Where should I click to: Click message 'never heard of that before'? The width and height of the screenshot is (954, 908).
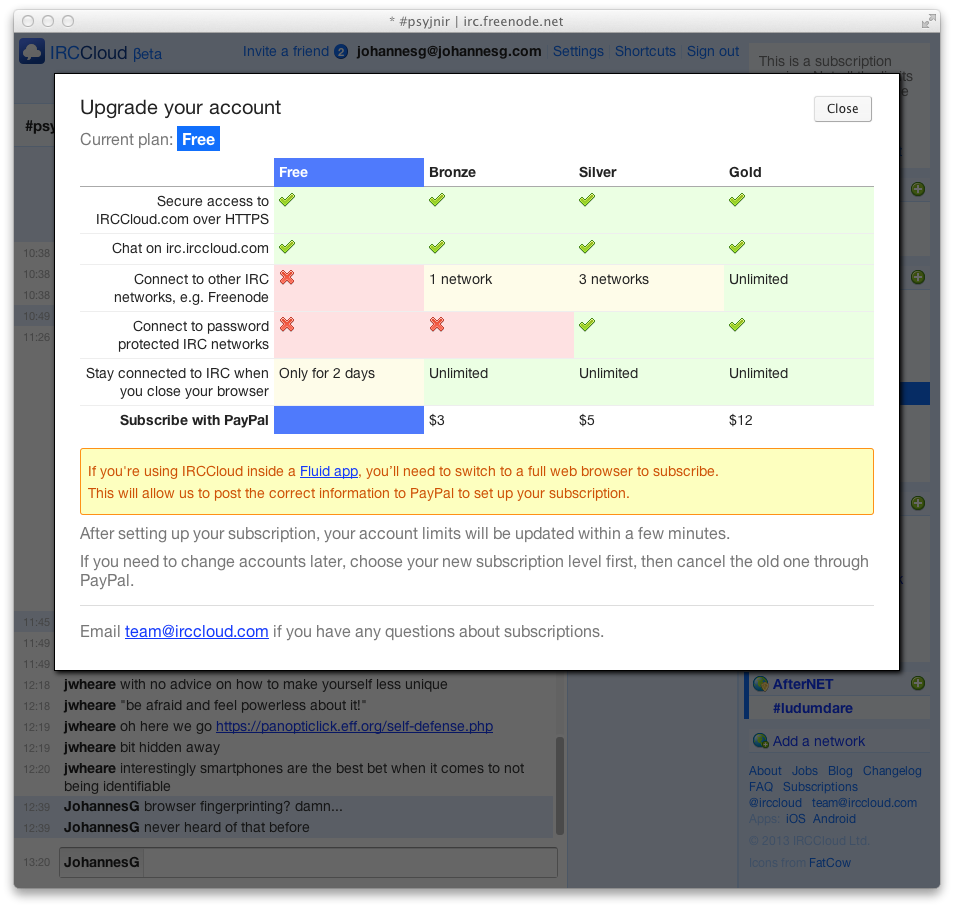(226, 827)
